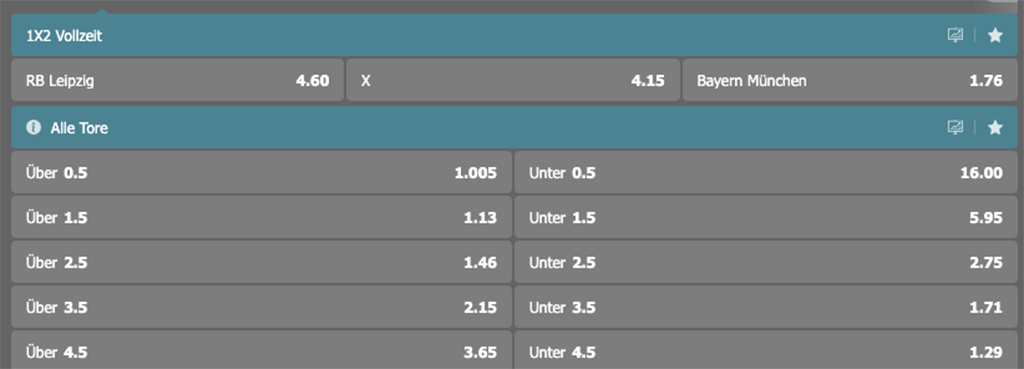Favorite the 1X2 Vollzeit market star
The height and width of the screenshot is (369, 1024).
pos(995,35)
